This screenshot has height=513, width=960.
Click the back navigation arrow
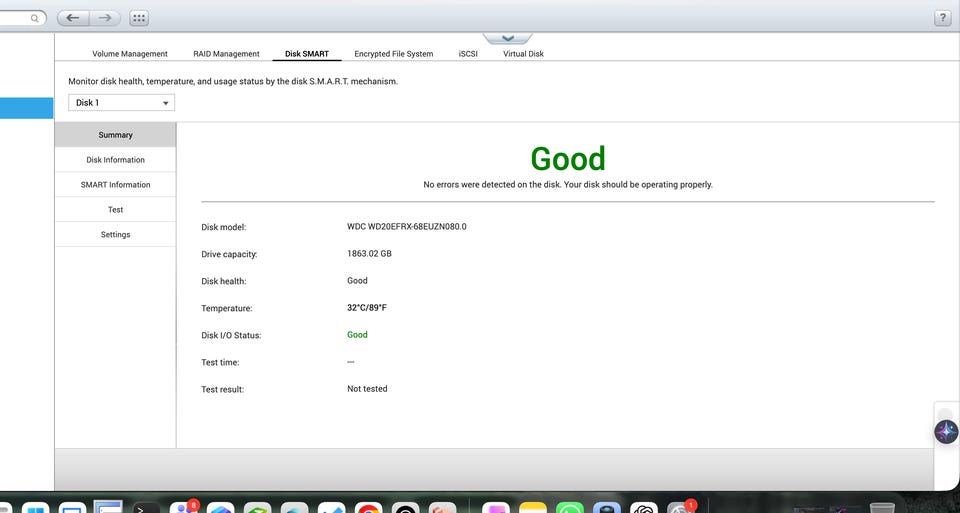coord(73,18)
